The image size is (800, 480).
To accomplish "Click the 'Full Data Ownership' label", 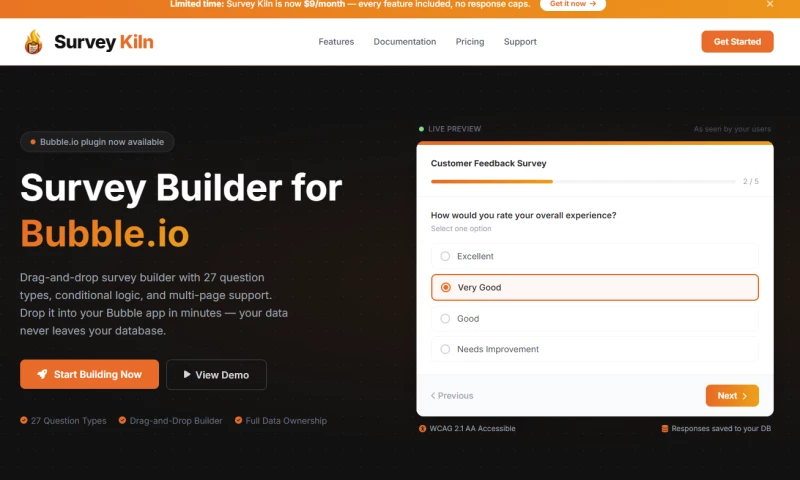I will (x=286, y=421).
